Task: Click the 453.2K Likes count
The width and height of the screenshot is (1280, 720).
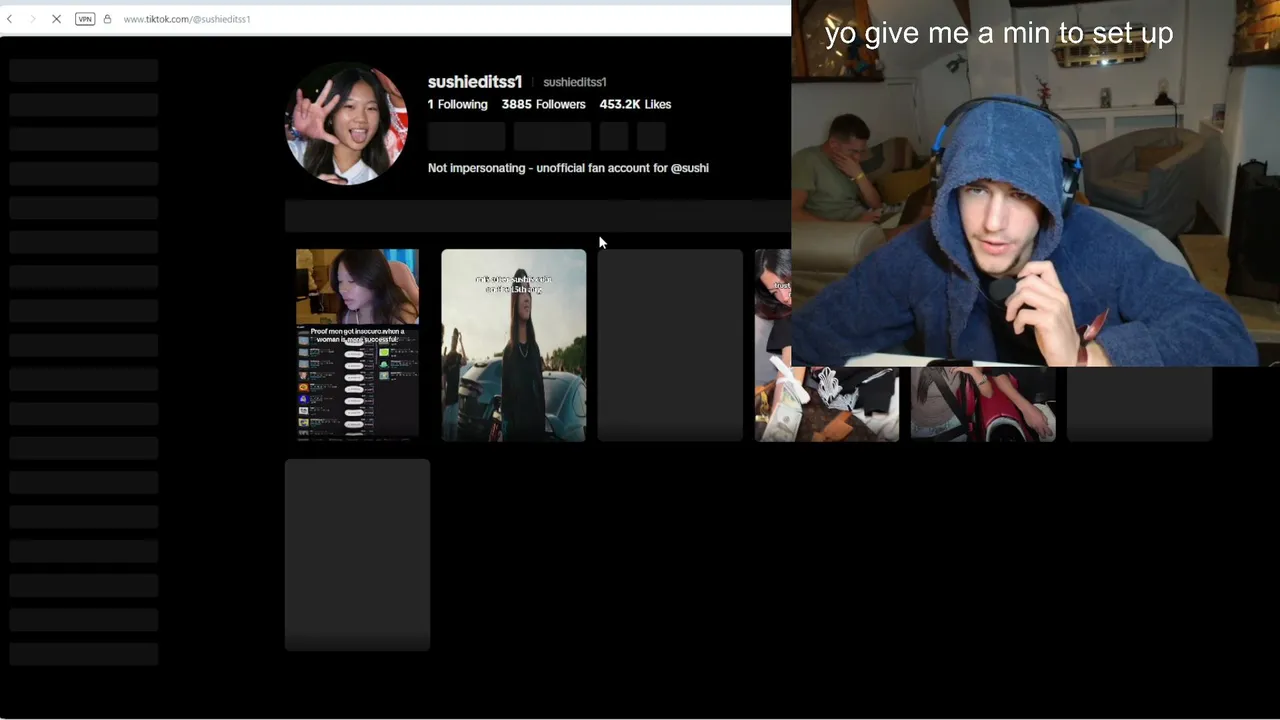Action: (635, 104)
